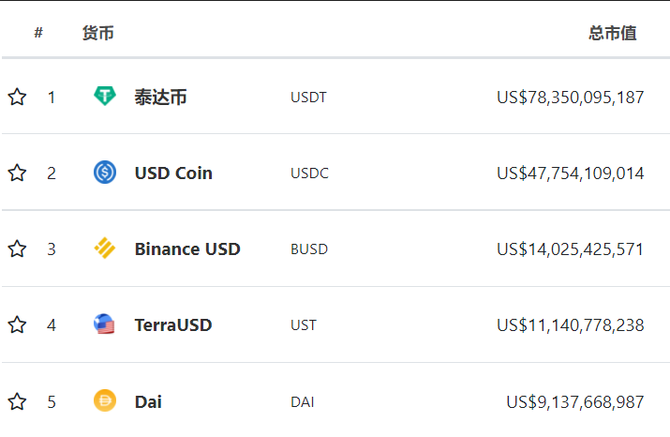Click the TerraUSD coin icon
This screenshot has width=670, height=437.
[104, 324]
